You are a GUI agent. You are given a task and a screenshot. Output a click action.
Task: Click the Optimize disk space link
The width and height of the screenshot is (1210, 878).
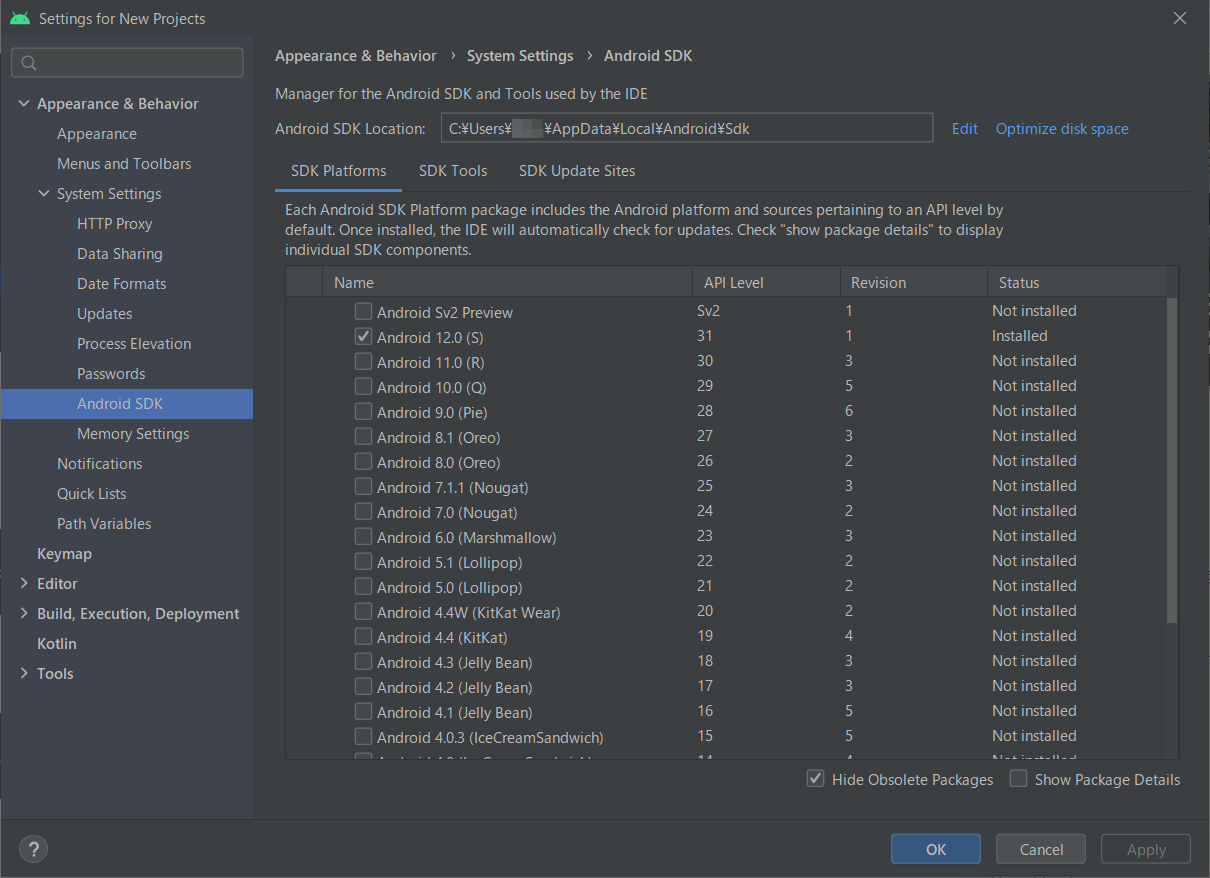pyautogui.click(x=1061, y=129)
